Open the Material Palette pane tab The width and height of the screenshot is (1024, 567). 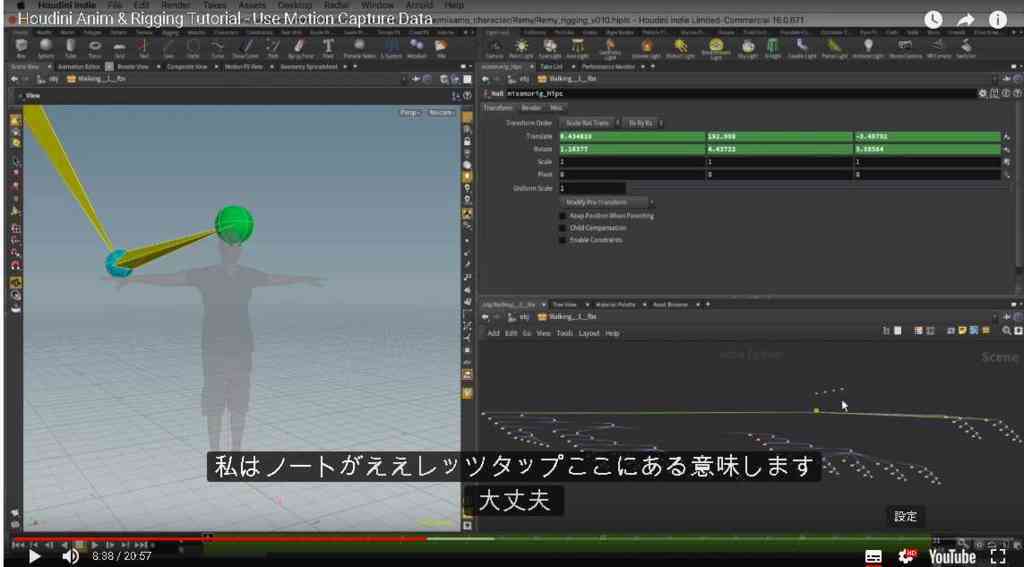pos(616,304)
